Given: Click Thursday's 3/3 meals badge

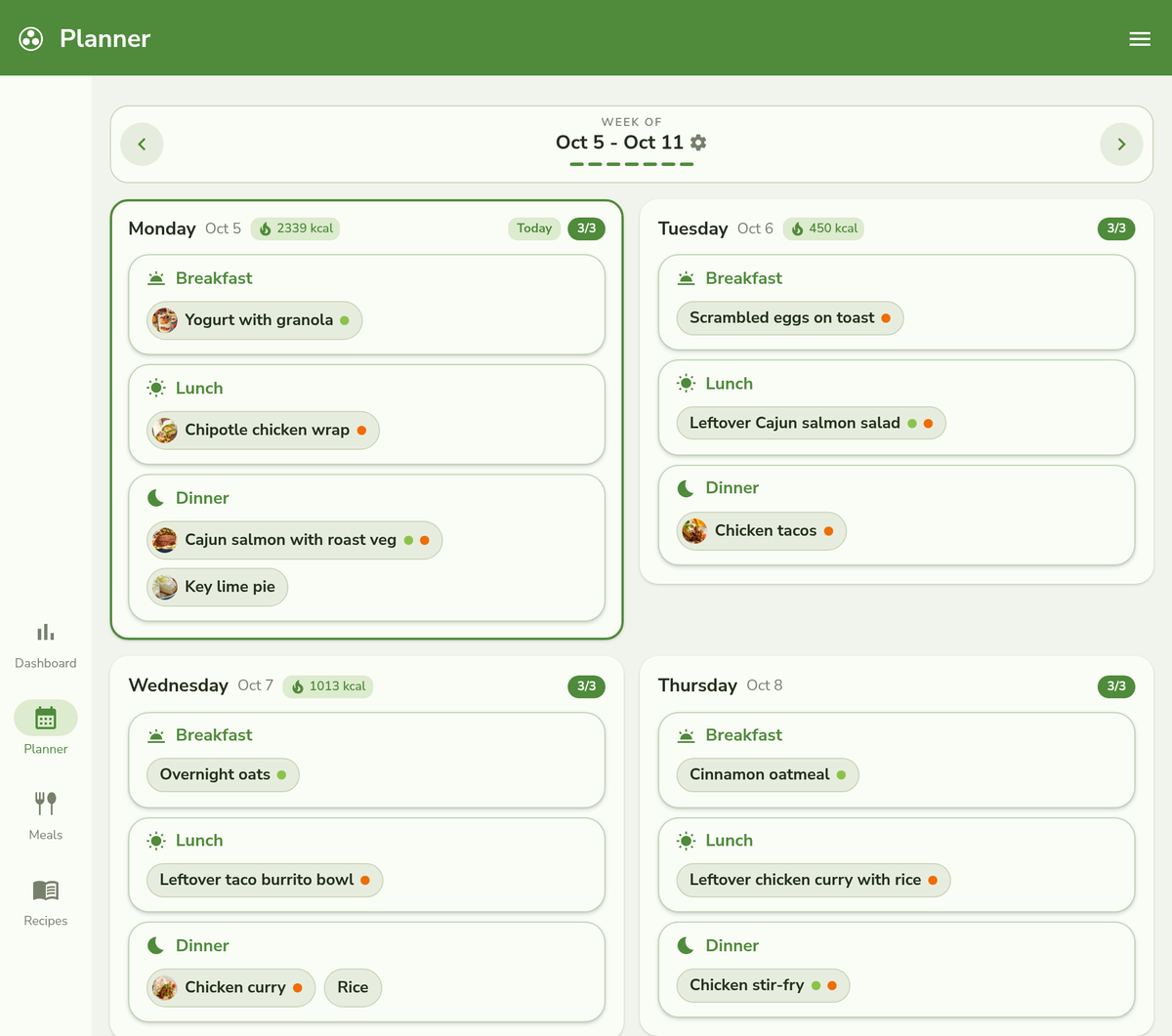Looking at the screenshot, I should coord(1116,686).
